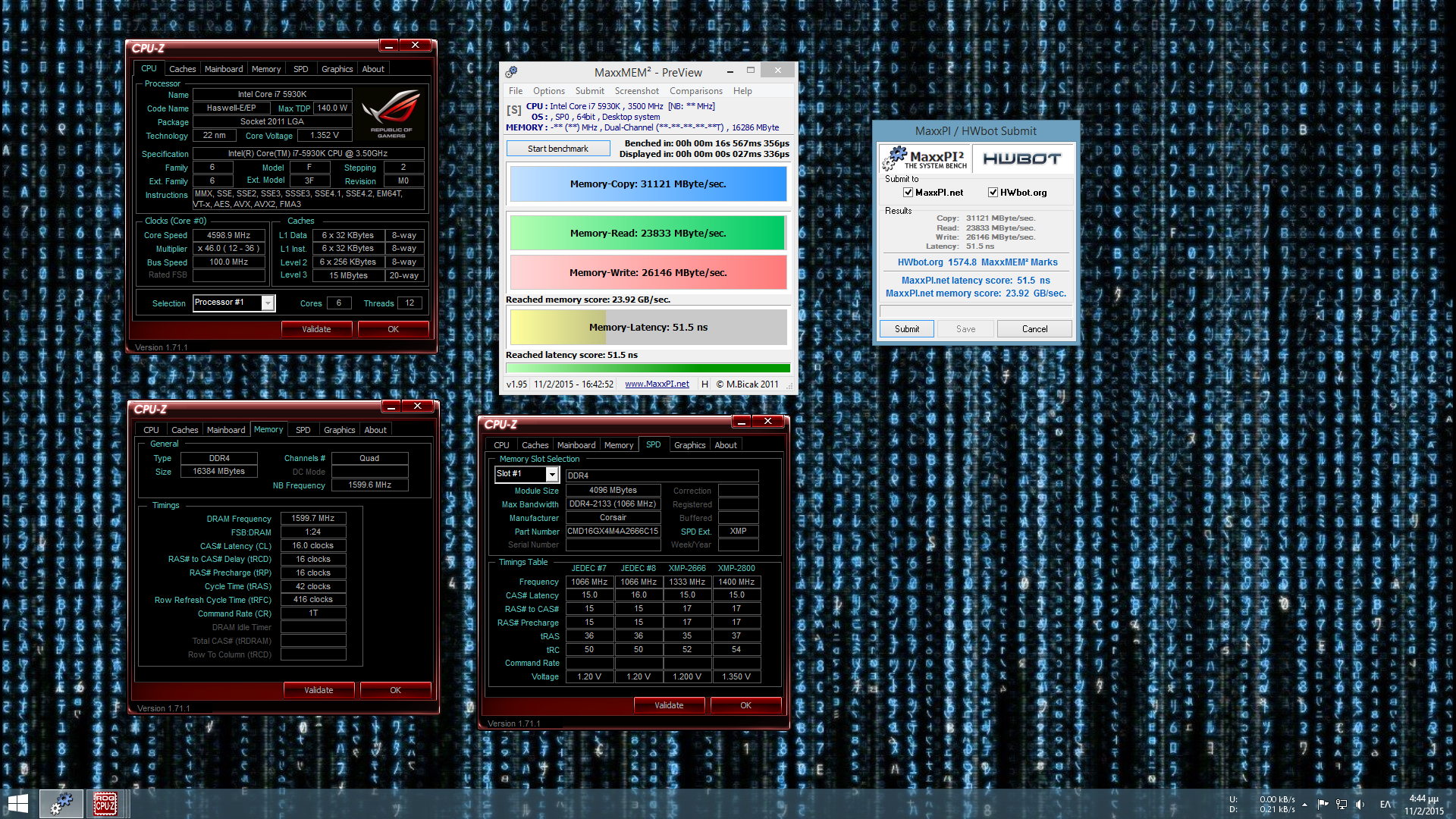Open ROG CPU-Z taskbar icon
The width and height of the screenshot is (1456, 819).
[x=105, y=804]
